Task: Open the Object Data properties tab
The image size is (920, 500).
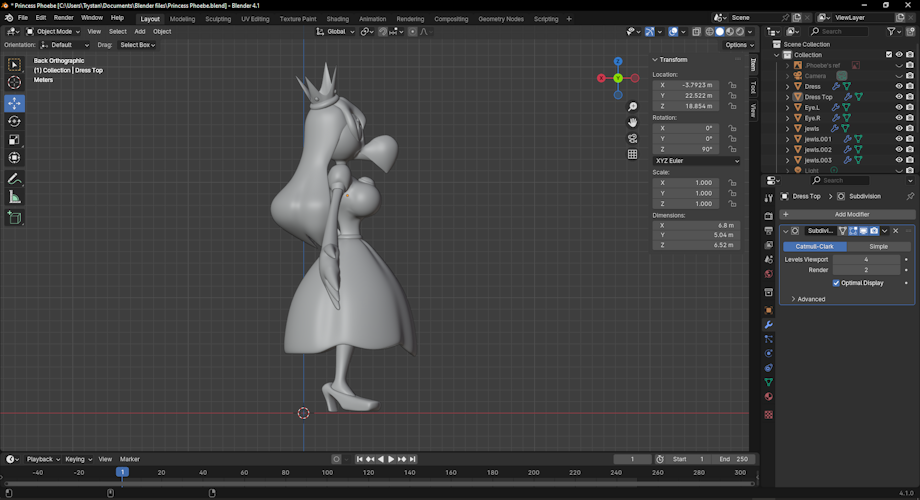Action: [x=768, y=382]
